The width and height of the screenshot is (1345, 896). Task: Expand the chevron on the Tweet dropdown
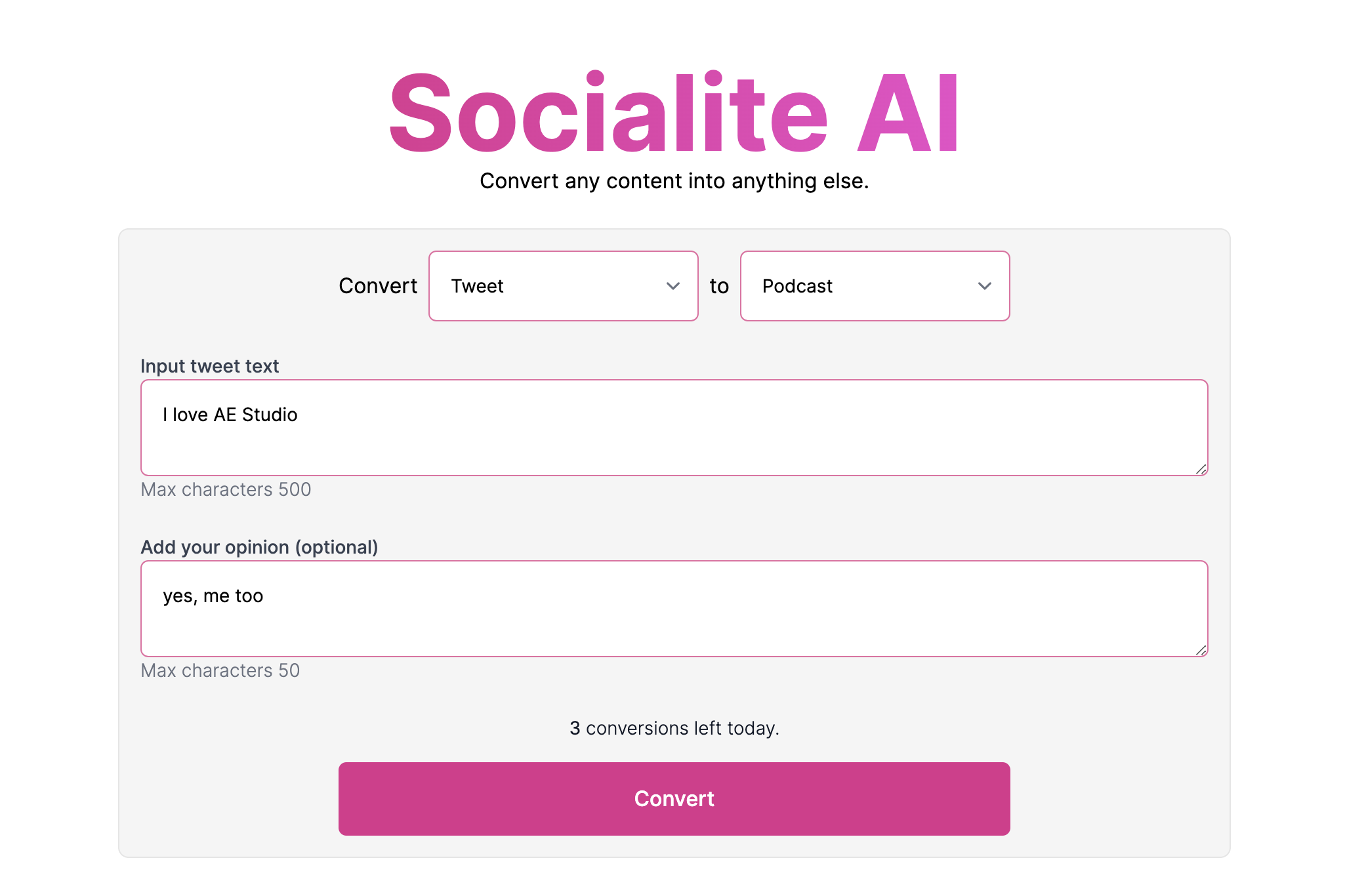click(x=673, y=286)
